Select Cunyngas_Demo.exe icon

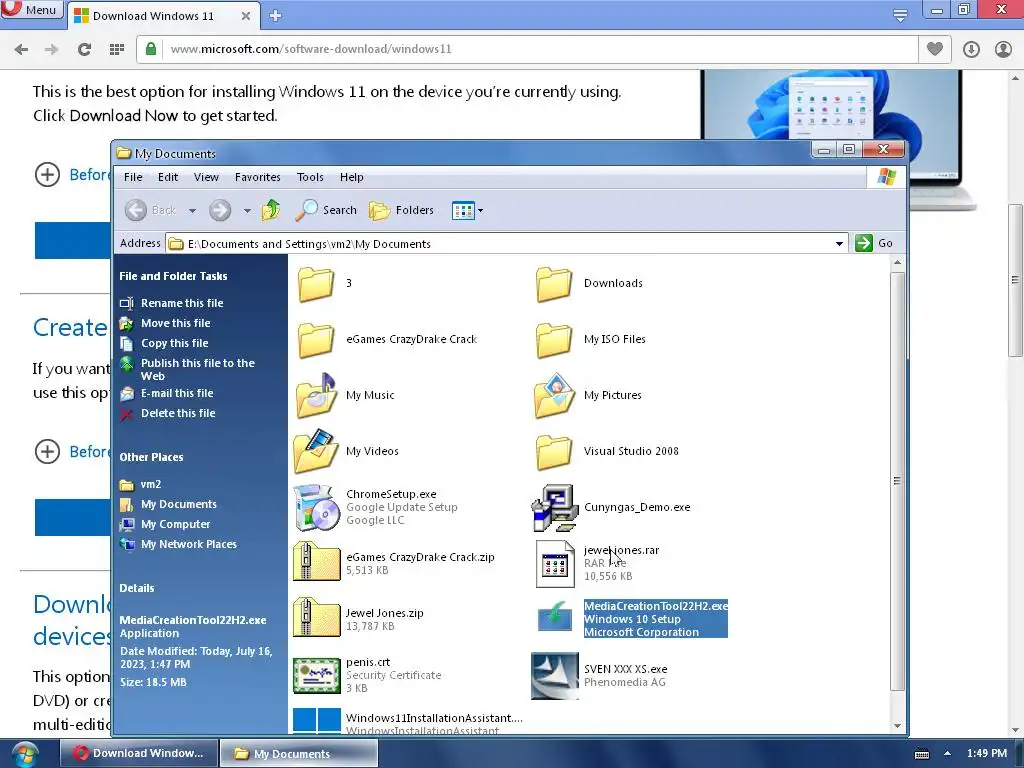pos(554,507)
